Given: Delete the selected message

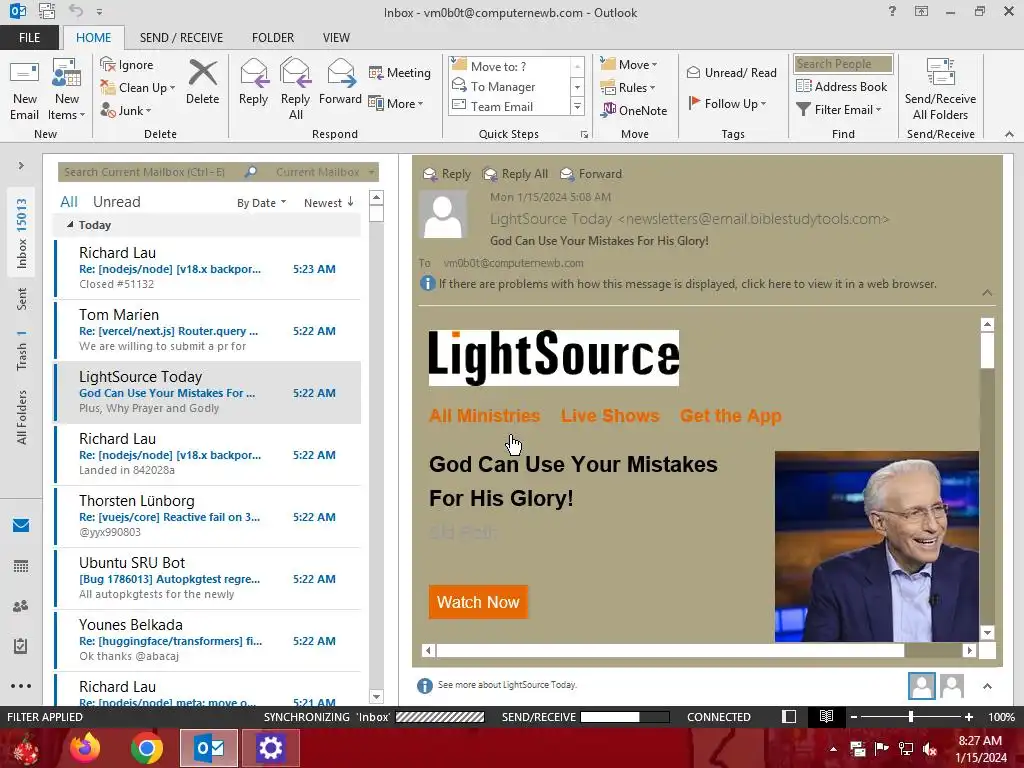Looking at the screenshot, I should [x=202, y=82].
